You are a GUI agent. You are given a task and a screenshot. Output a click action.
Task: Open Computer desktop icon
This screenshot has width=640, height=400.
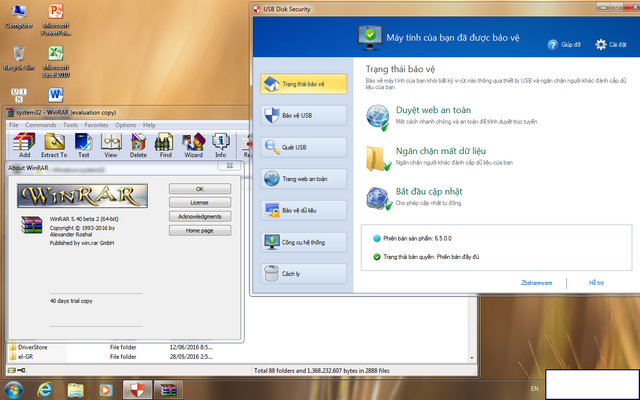(18, 17)
